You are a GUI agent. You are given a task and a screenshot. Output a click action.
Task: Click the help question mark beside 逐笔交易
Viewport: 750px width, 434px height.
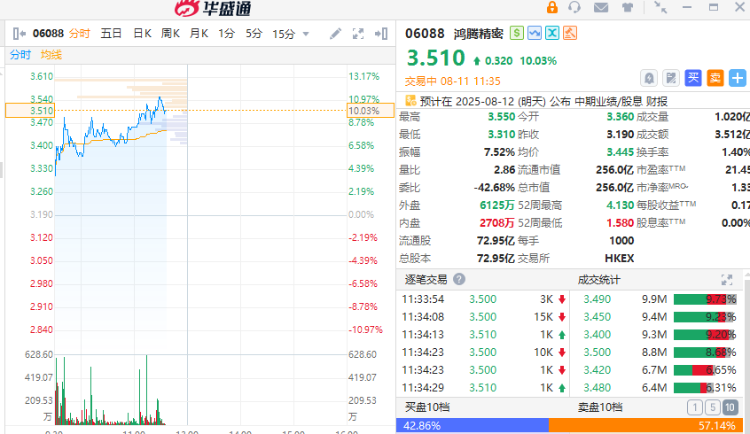coord(459,279)
